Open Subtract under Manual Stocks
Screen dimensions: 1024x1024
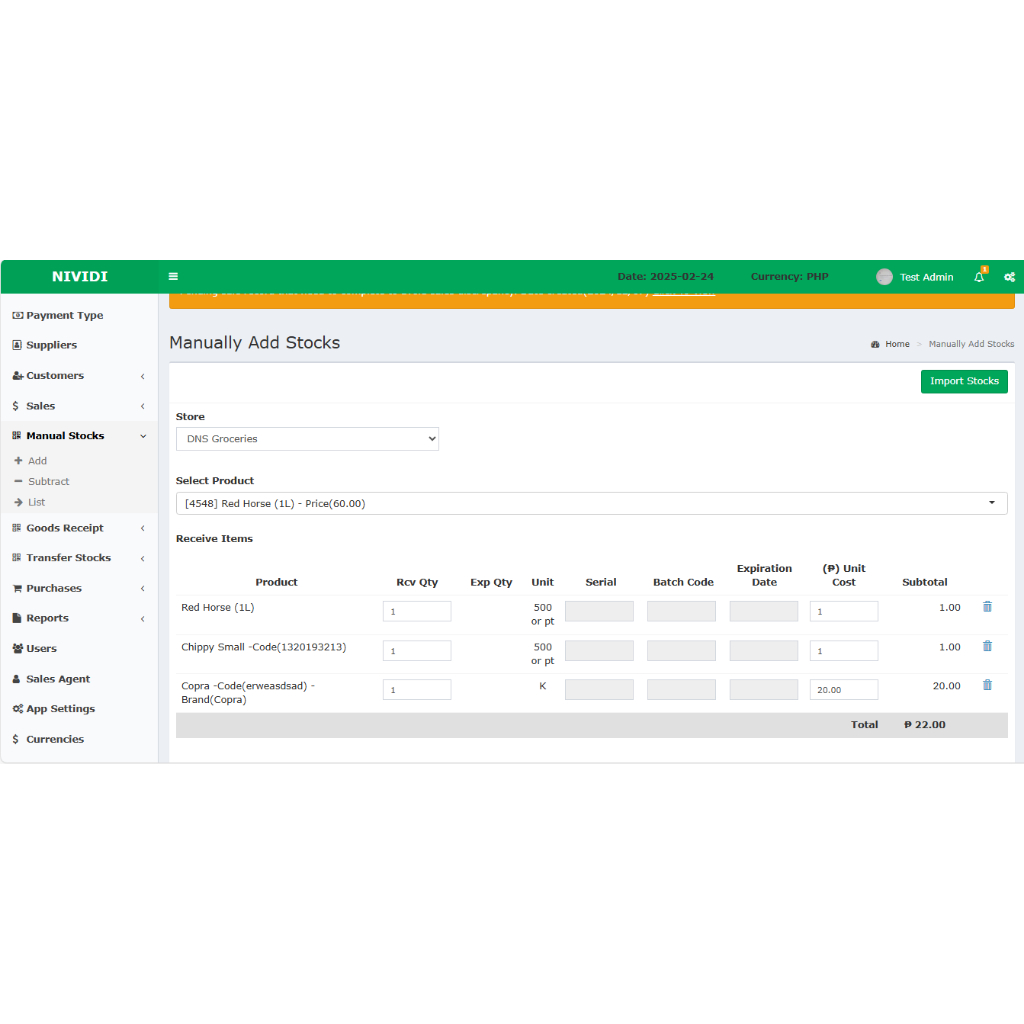click(49, 482)
